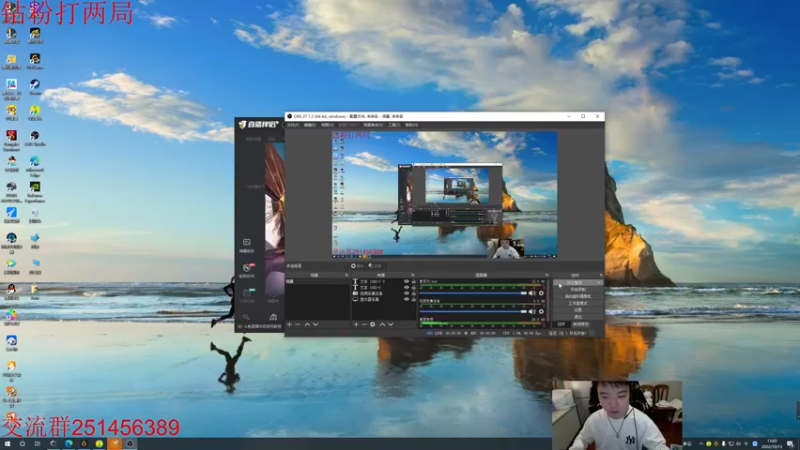The width and height of the screenshot is (800, 450).
Task: Move the source up in Sources panel
Action: pyautogui.click(x=383, y=324)
